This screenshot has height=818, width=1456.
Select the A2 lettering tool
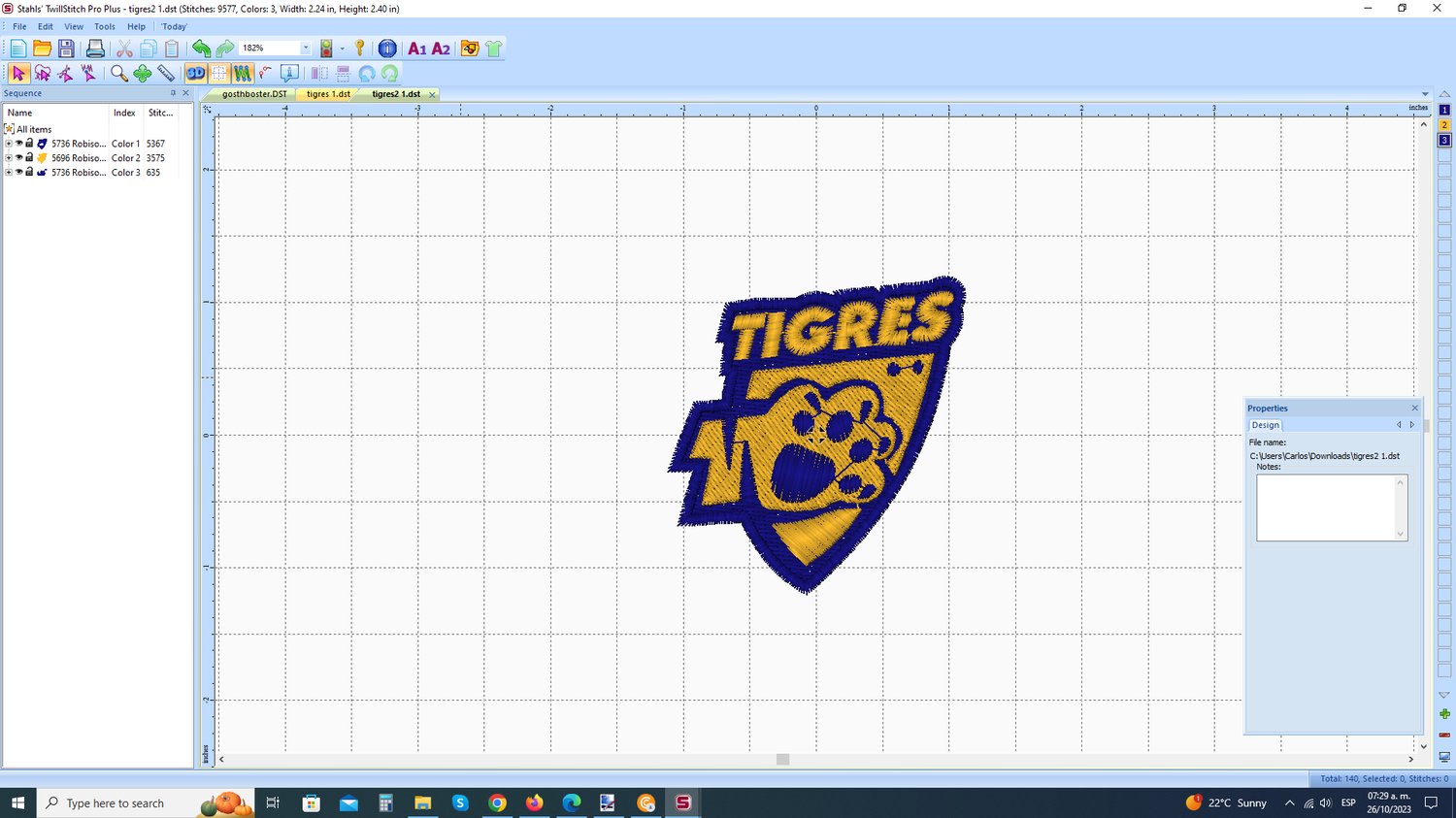coord(441,49)
